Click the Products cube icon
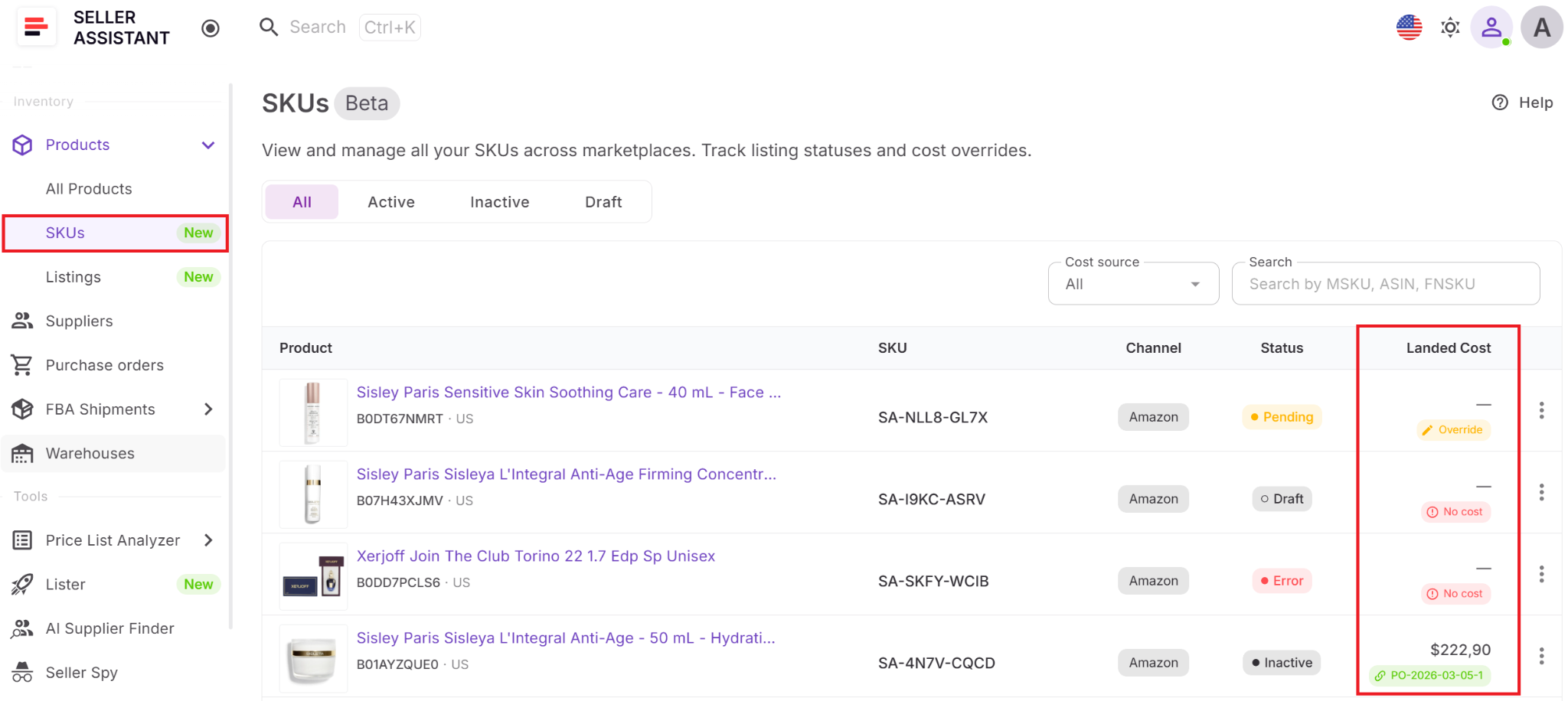The image size is (1568, 701). click(x=22, y=145)
